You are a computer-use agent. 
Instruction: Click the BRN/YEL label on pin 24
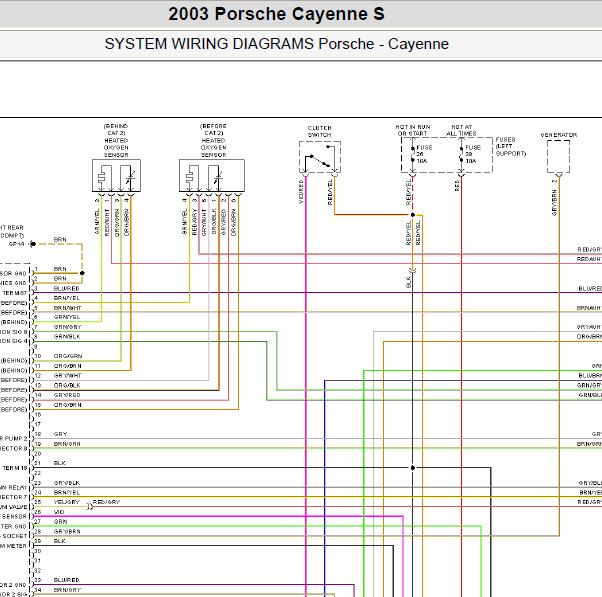[67, 492]
